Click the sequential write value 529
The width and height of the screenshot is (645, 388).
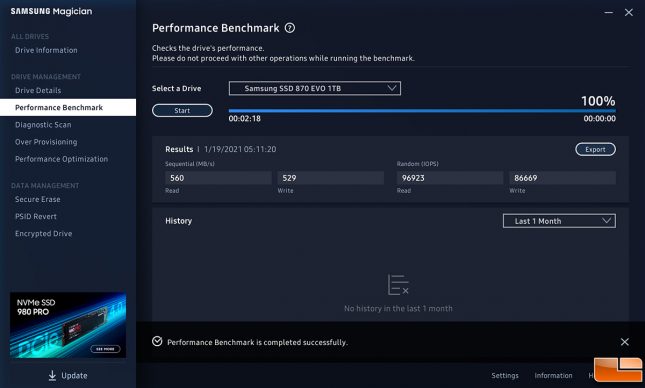pyautogui.click(x=330, y=178)
